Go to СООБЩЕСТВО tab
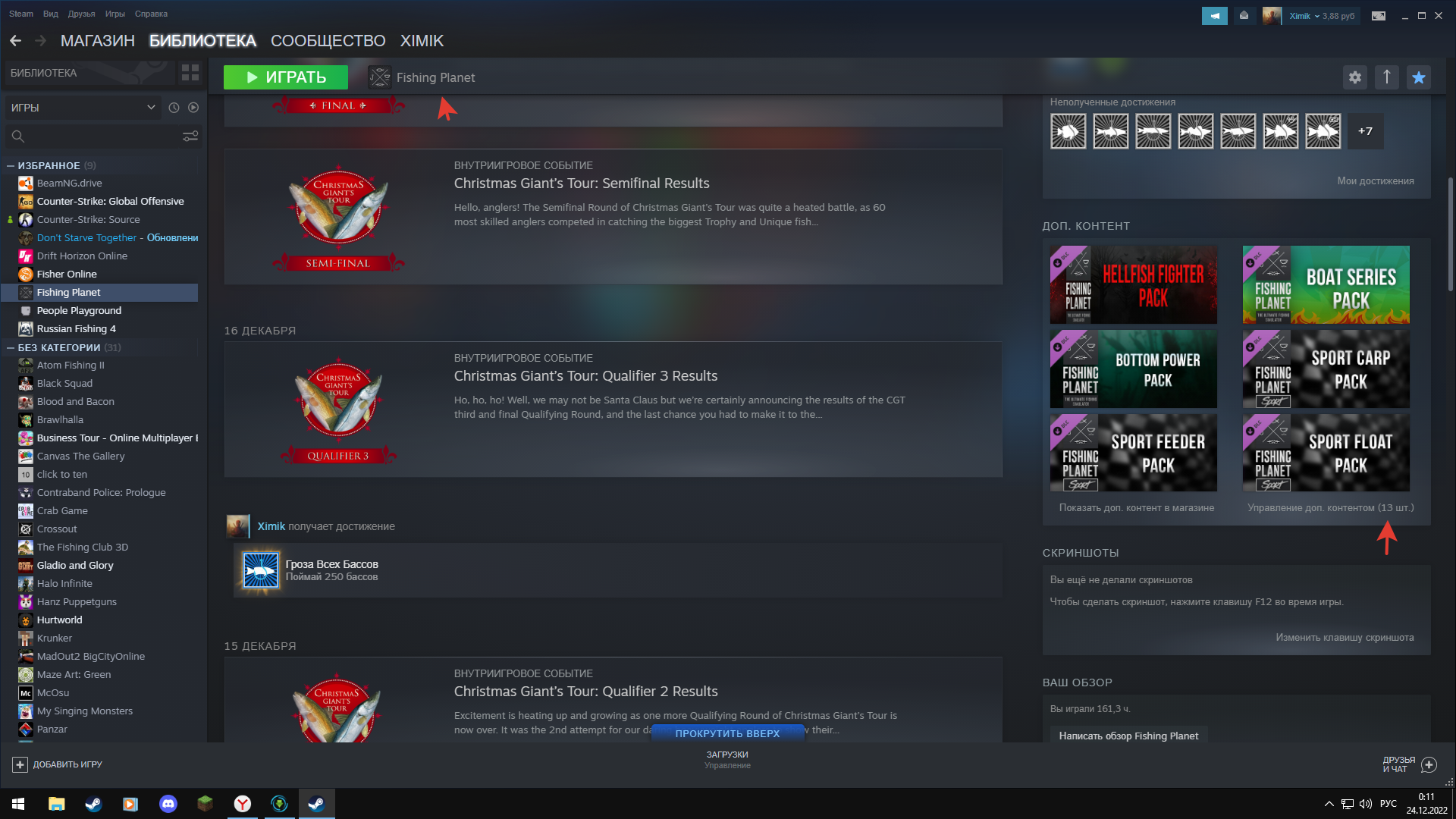 (x=328, y=41)
